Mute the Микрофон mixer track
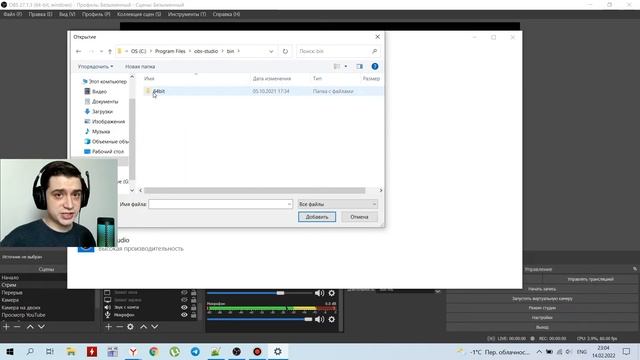 coord(319,319)
